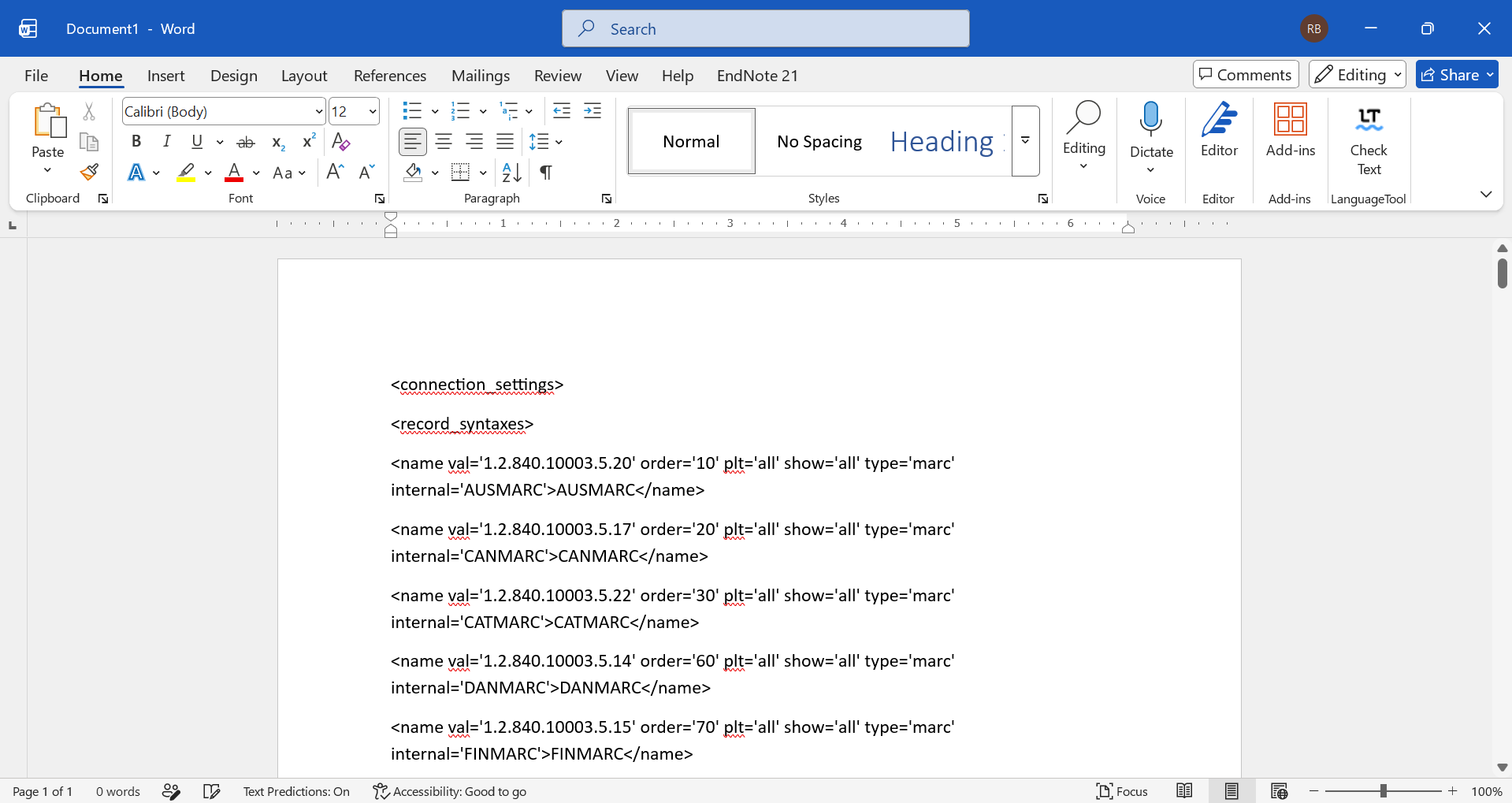Collapse the ribbon chevron

(x=1486, y=194)
